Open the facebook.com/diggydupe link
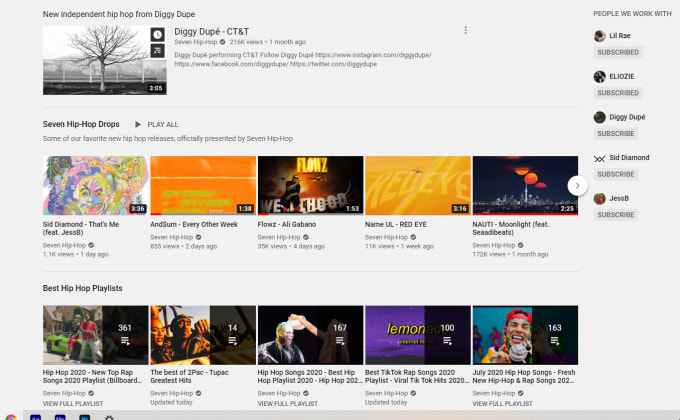This screenshot has height=420, width=680. [231, 64]
